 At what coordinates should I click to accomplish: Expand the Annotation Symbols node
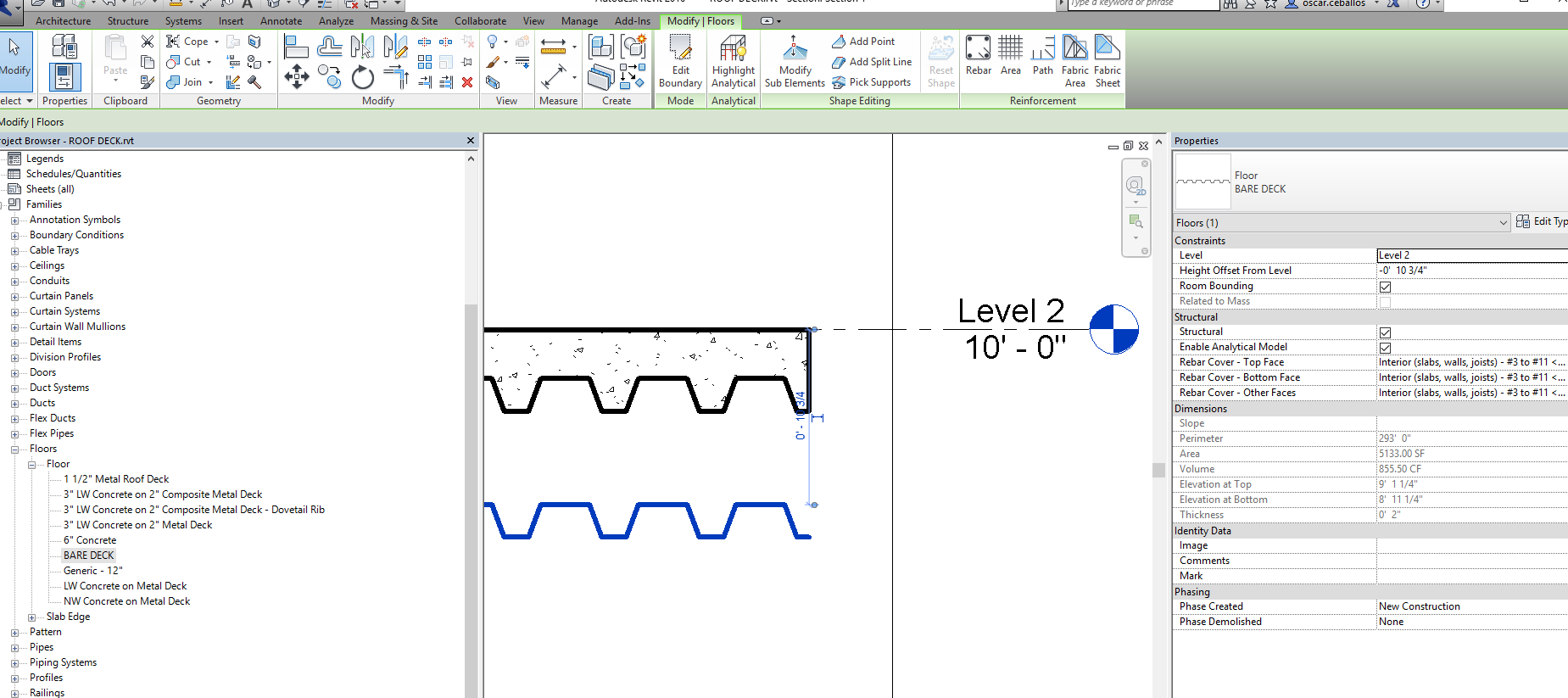[x=14, y=221]
